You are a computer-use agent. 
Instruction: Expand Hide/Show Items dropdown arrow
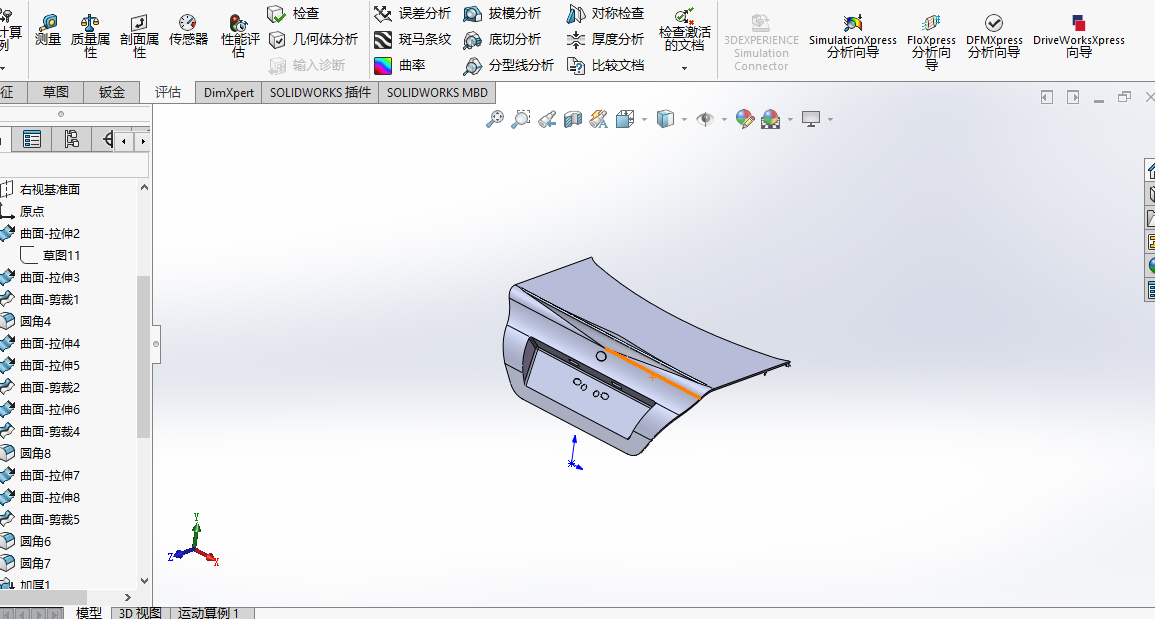click(x=724, y=119)
